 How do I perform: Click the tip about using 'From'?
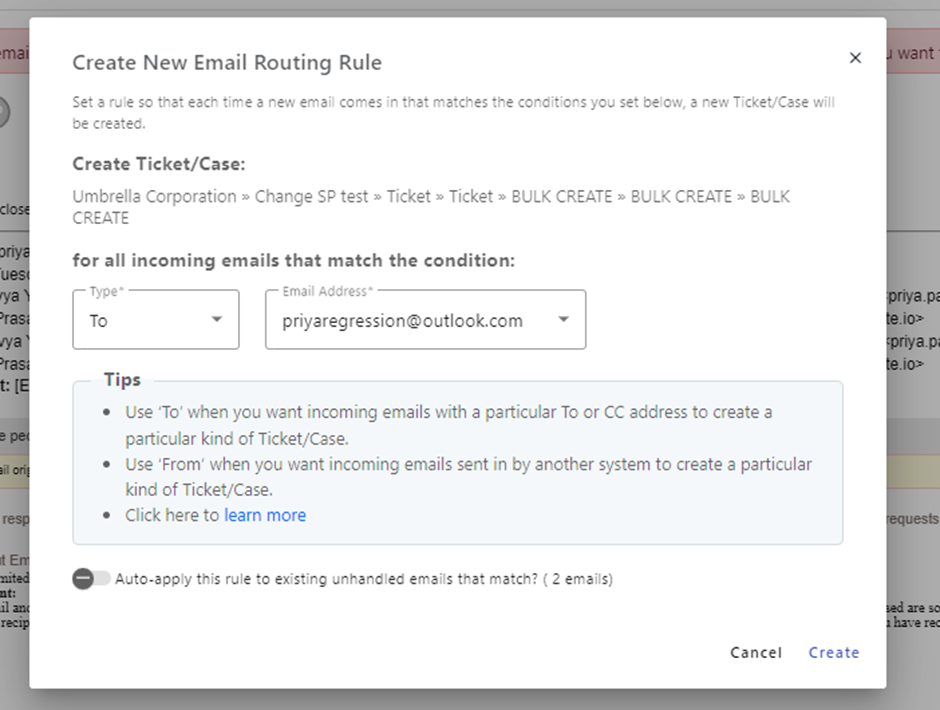pos(468,477)
